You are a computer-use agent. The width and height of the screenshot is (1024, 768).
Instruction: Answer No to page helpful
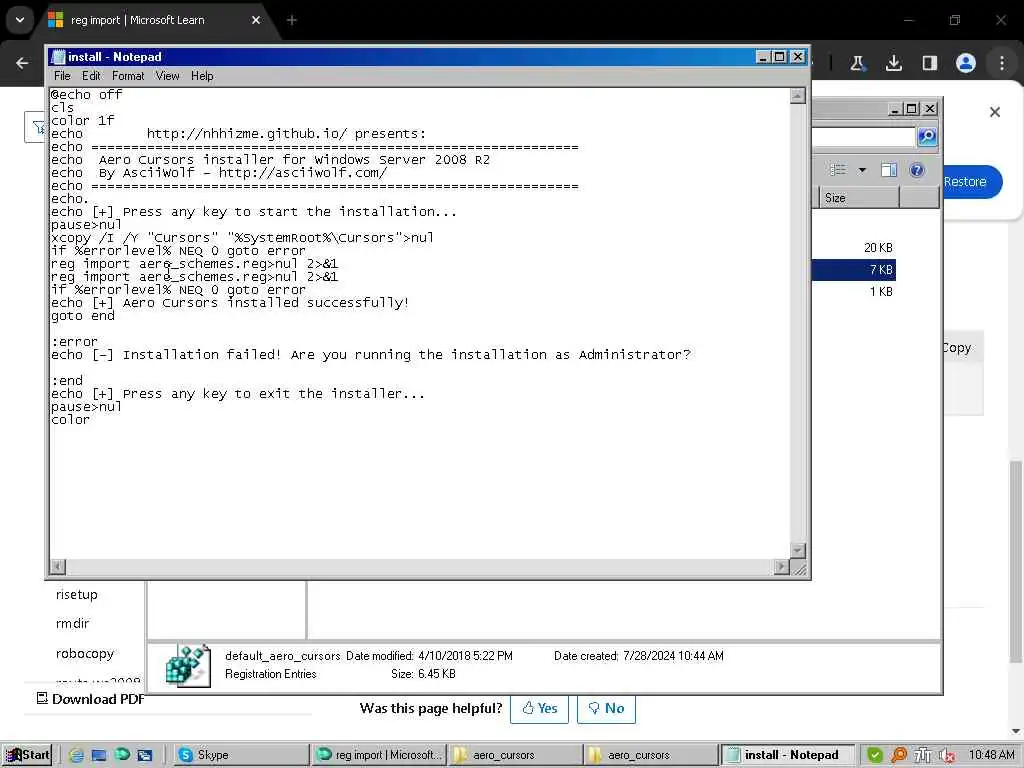606,709
